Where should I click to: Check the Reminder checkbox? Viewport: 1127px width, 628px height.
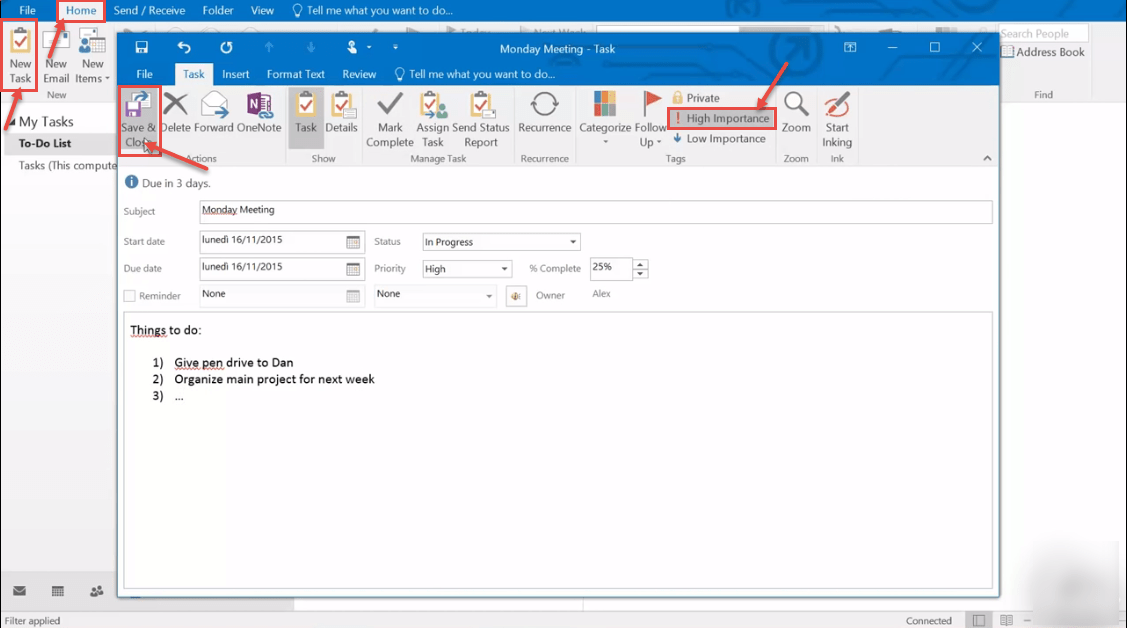[x=128, y=295]
